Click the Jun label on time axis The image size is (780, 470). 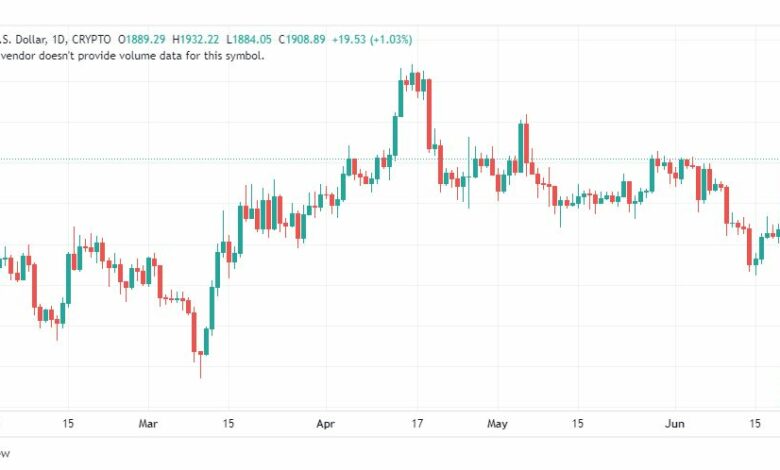(x=674, y=423)
